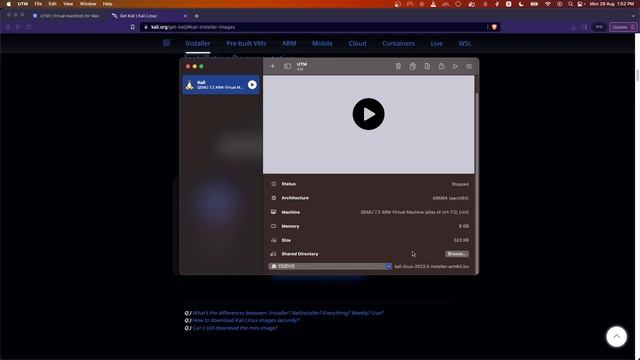Click the ARM64 (aarch64) architecture value

(x=451, y=198)
